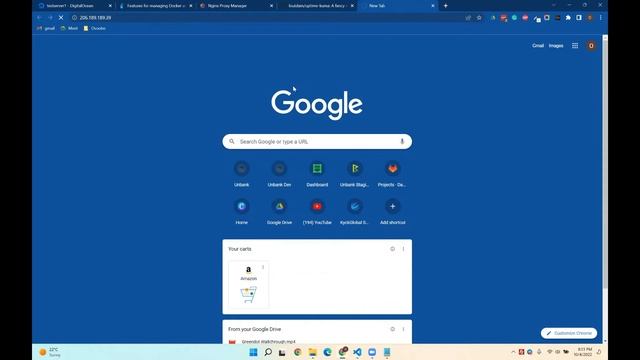The image size is (640, 360).
Task: Toggle the browser side panel icon
Action: tap(579, 18)
